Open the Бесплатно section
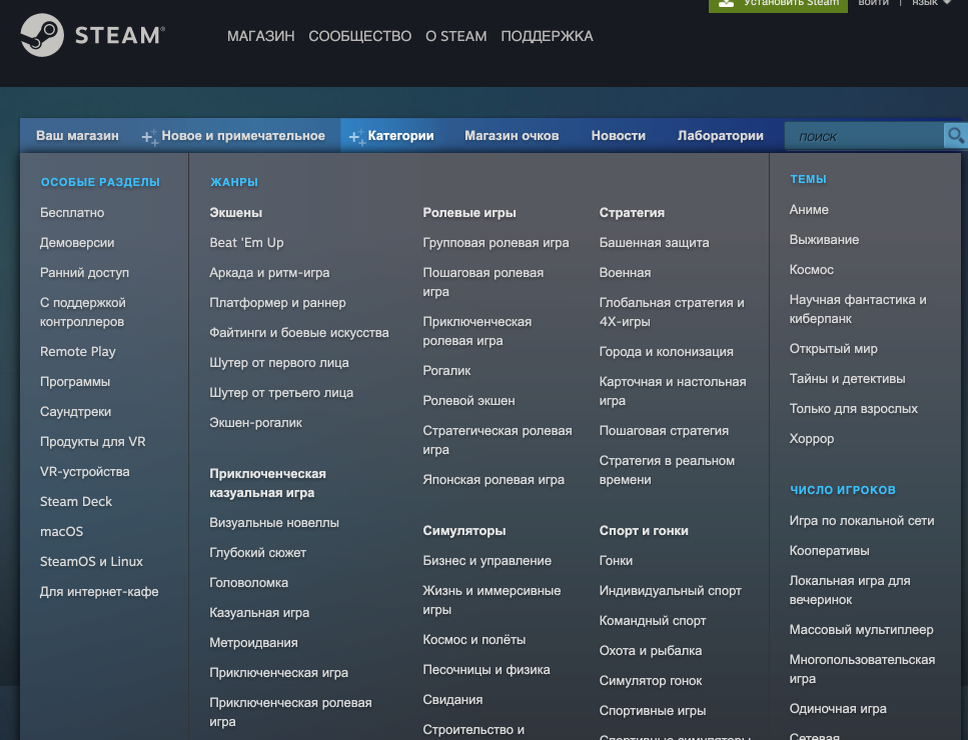 point(72,212)
